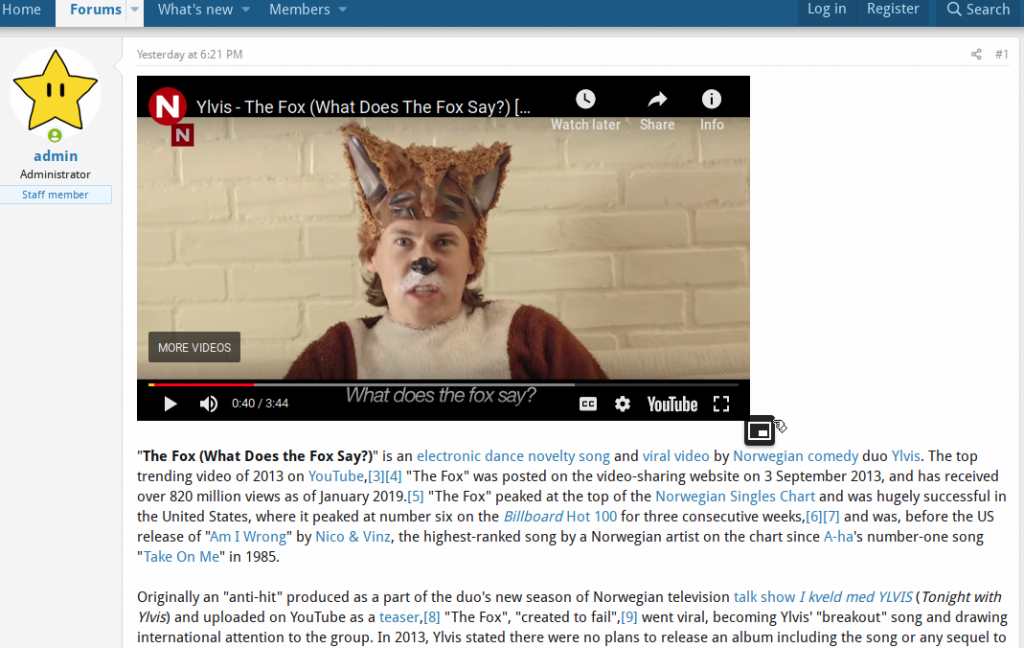The width and height of the screenshot is (1024, 648).
Task: Open video settings gear icon
Action: pyautogui.click(x=622, y=404)
